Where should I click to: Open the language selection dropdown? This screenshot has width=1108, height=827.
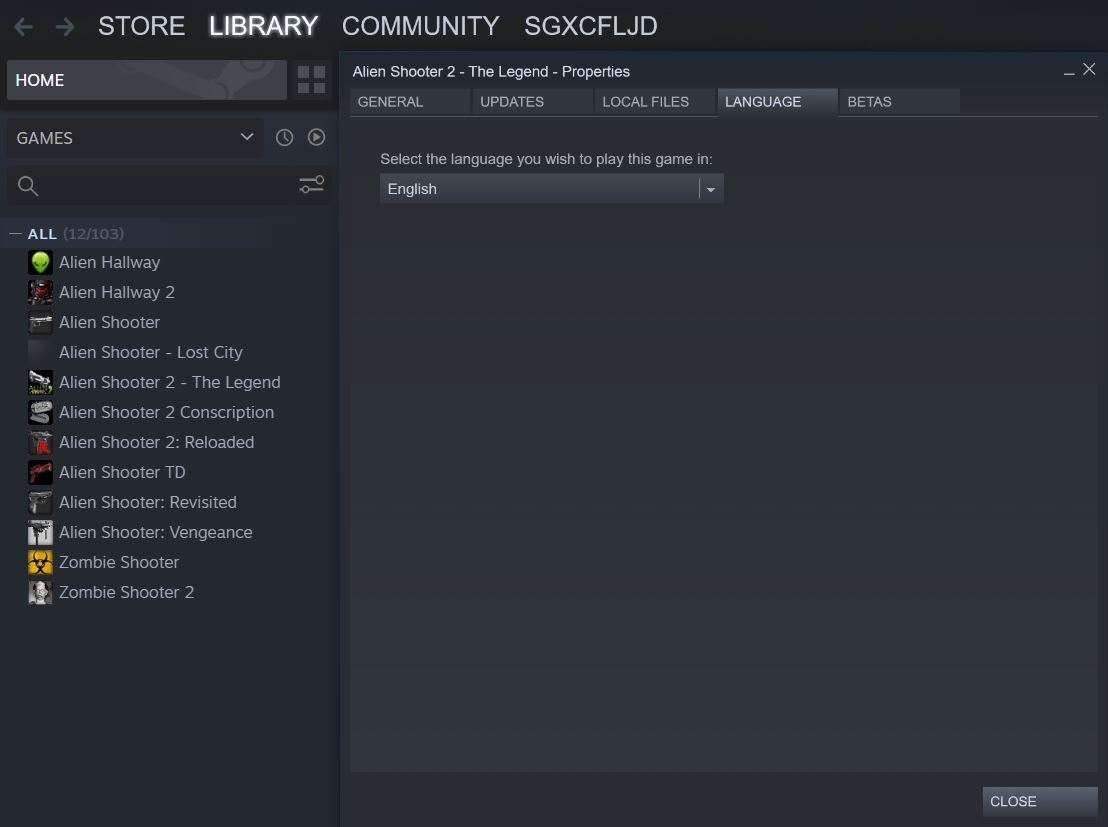[551, 189]
